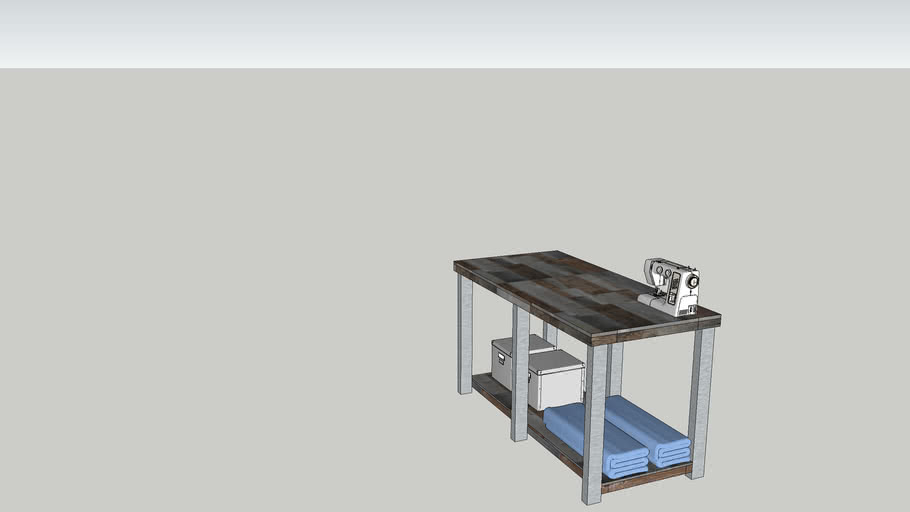The height and width of the screenshot is (512, 910).
Task: Click the front white storage box
Action: click(x=555, y=385)
